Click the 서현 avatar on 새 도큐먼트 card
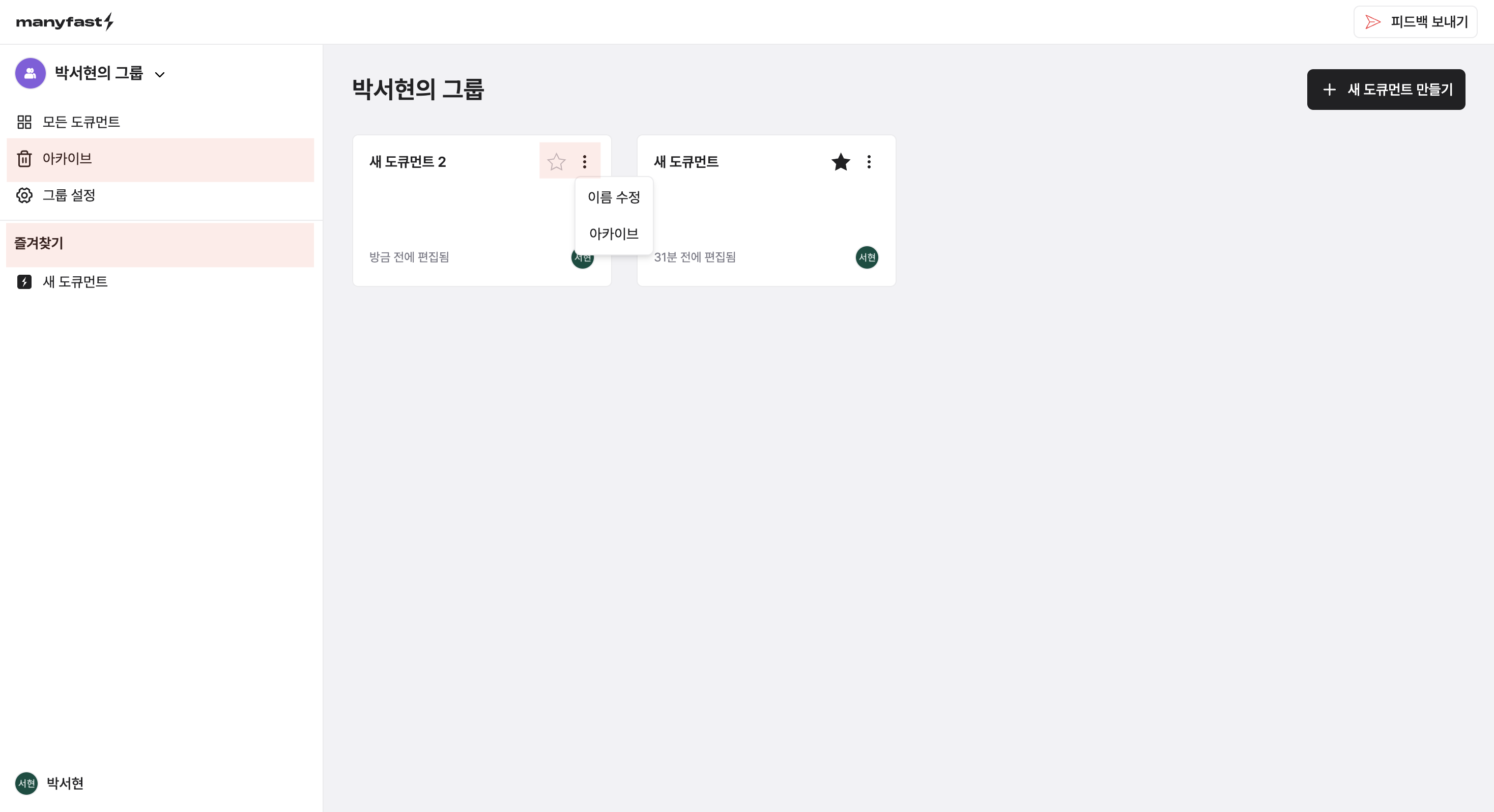 pos(867,257)
